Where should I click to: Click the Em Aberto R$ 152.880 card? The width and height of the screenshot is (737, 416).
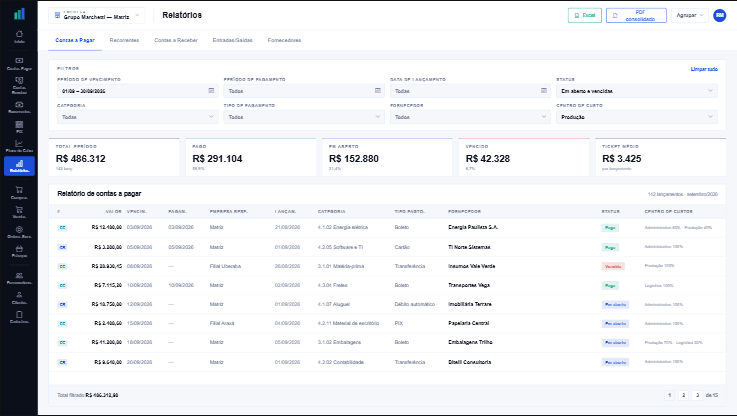tap(387, 157)
